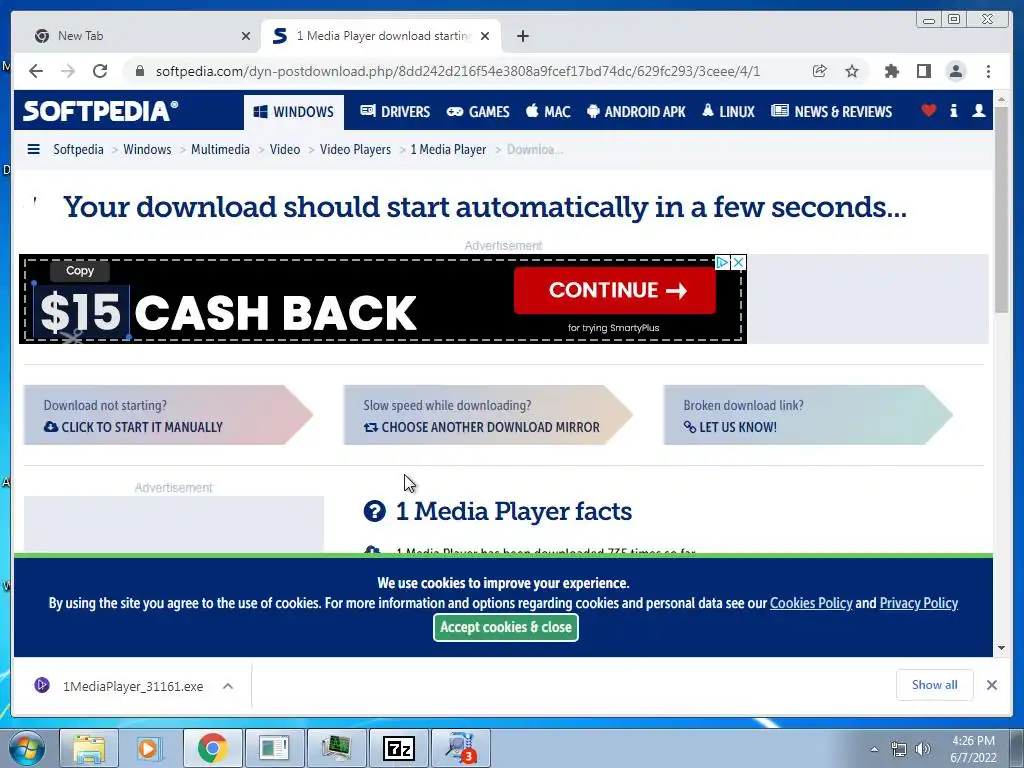Open a new browser tab
This screenshot has width=1024, height=768.
point(522,36)
